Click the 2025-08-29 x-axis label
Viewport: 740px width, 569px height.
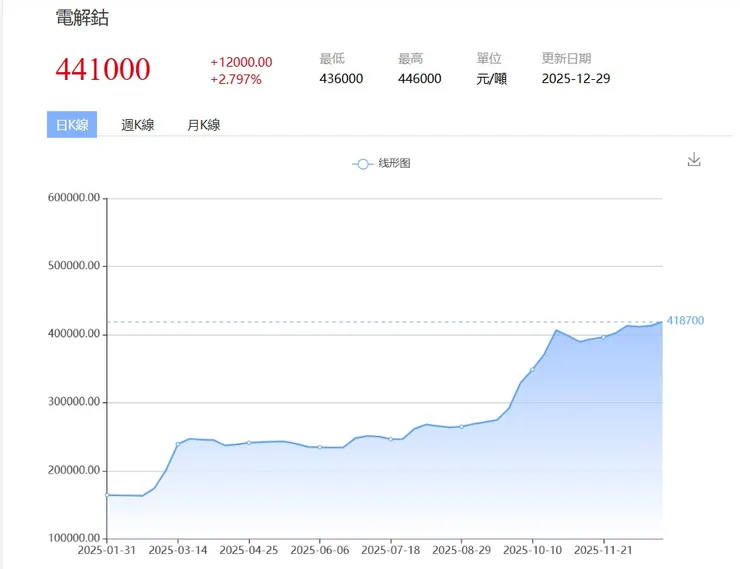click(462, 550)
